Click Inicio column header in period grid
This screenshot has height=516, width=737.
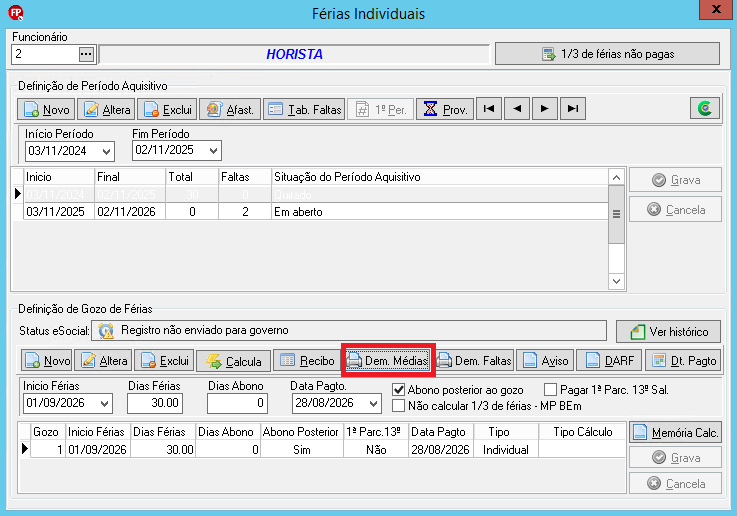pyautogui.click(x=59, y=177)
